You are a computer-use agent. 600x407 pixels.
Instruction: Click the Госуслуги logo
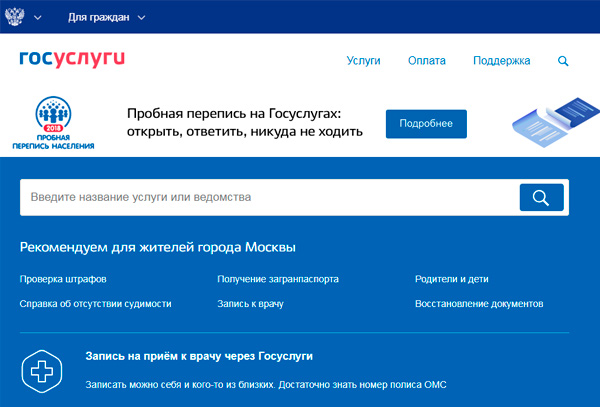pyautogui.click(x=72, y=60)
